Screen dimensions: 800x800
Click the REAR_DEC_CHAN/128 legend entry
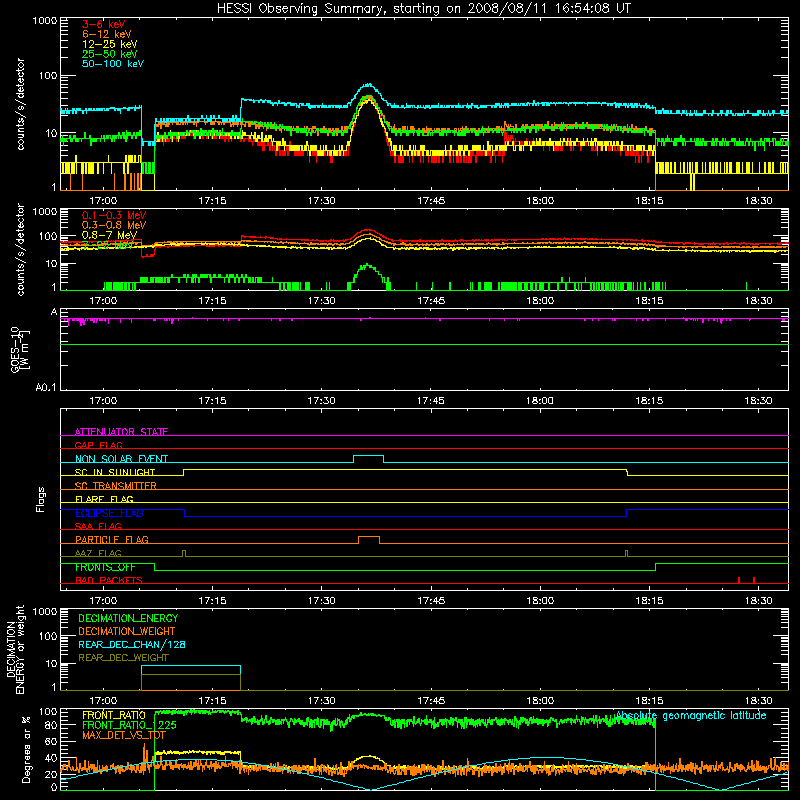[x=132, y=645]
